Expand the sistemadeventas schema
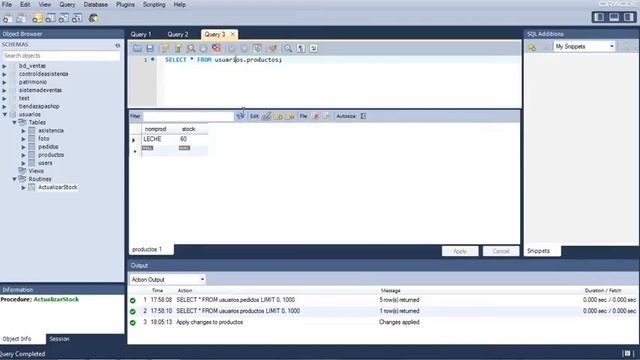This screenshot has width=640, height=360. (4, 90)
